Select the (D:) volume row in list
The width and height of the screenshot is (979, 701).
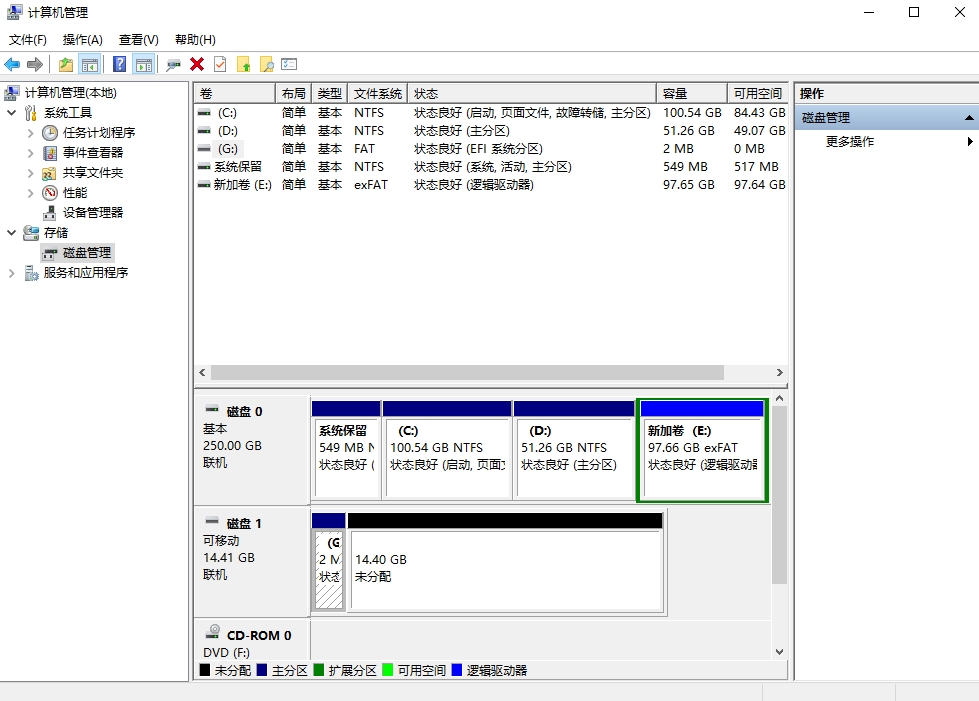point(491,131)
